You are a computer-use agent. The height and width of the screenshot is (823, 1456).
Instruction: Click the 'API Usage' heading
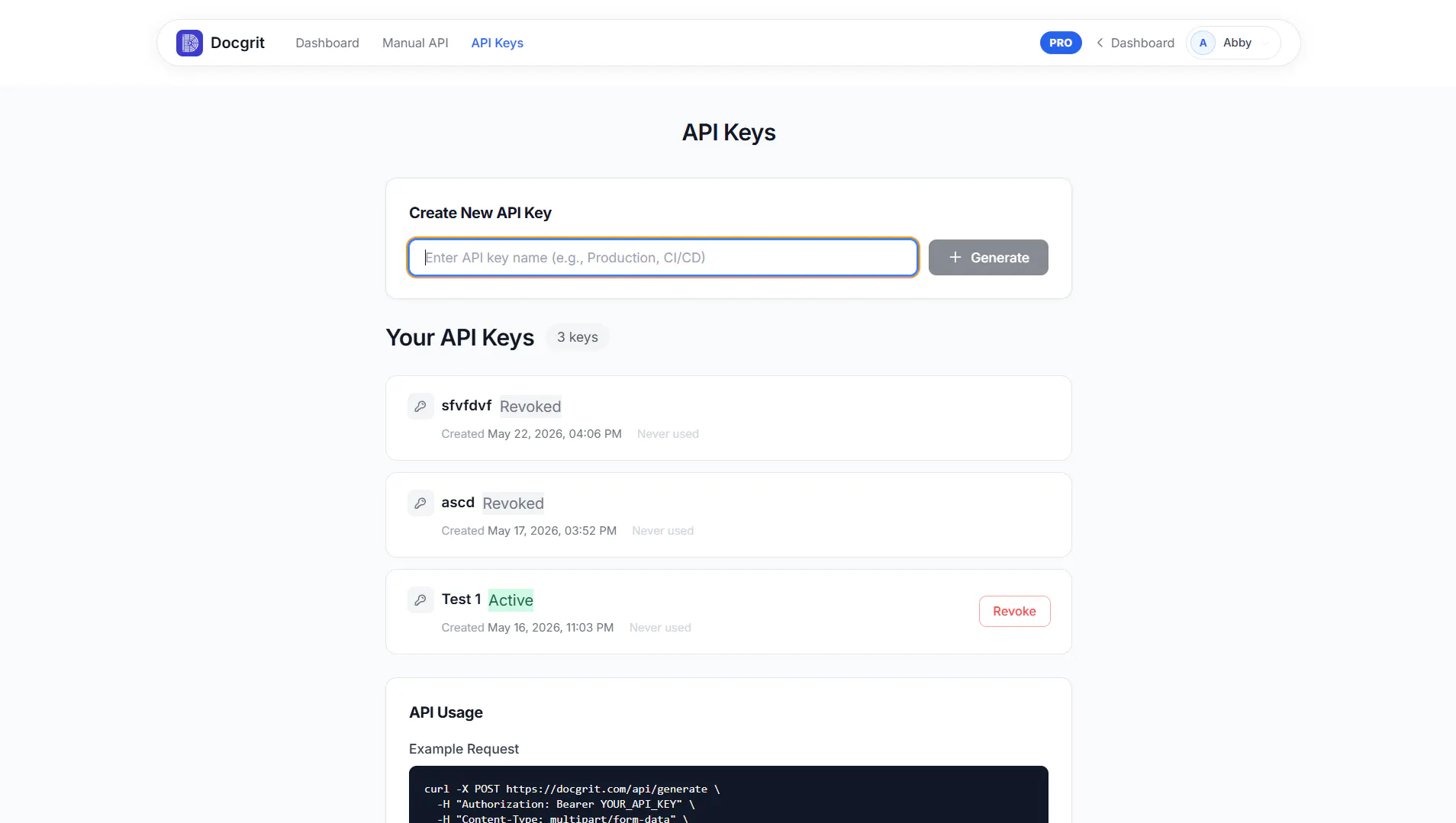446,712
